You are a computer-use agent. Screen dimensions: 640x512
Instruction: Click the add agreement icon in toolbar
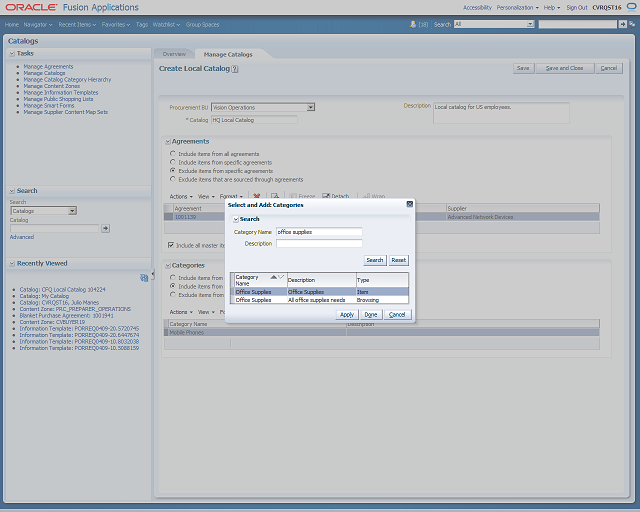[x=275, y=196]
